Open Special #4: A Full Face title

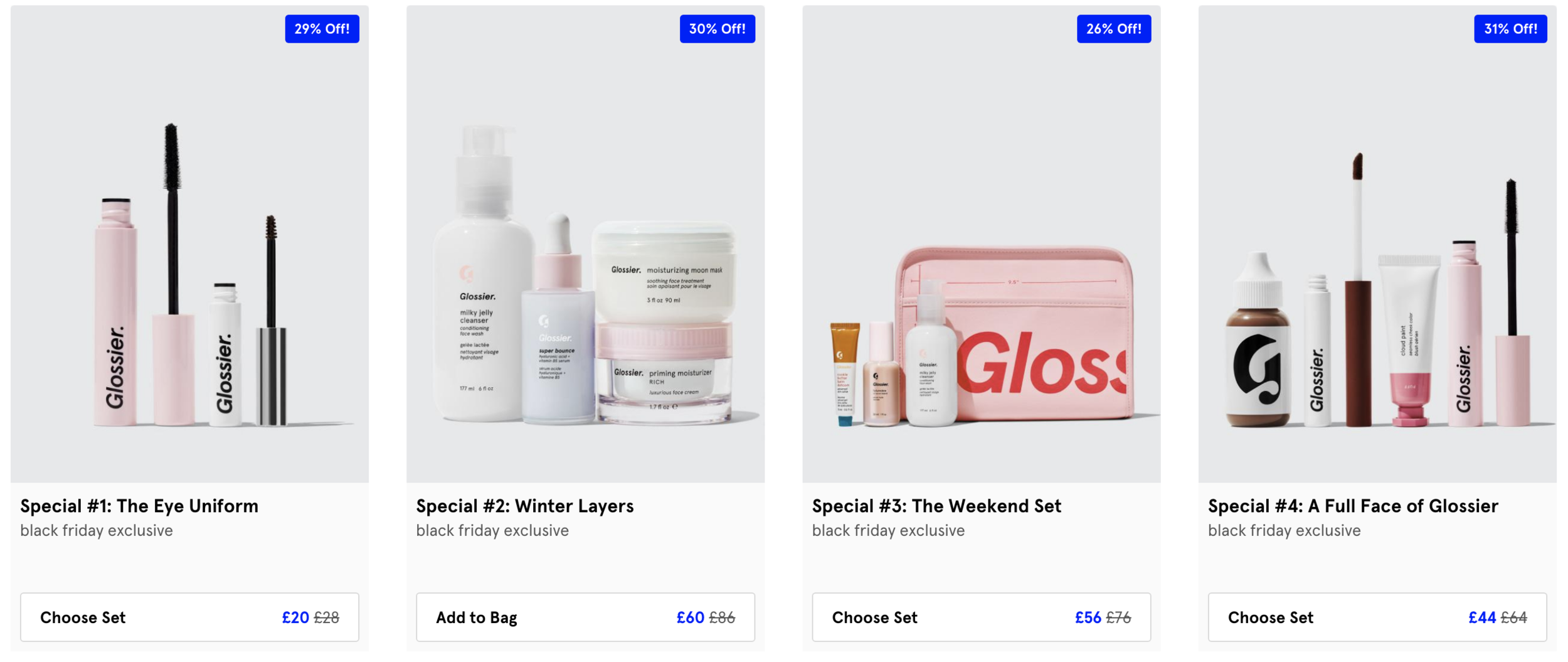point(1353,506)
